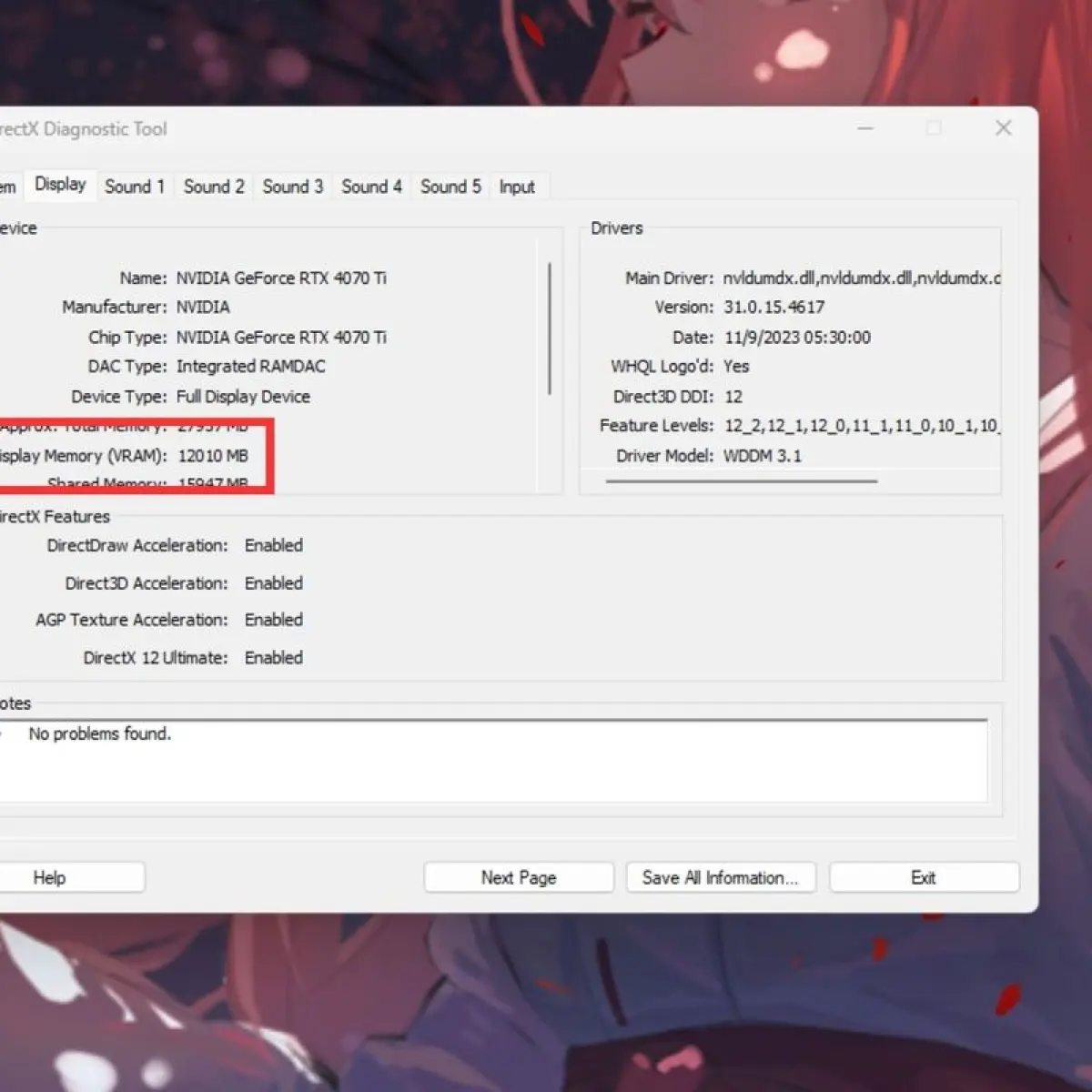Minimize the DirectX Diagnostic Tool window

[865, 128]
